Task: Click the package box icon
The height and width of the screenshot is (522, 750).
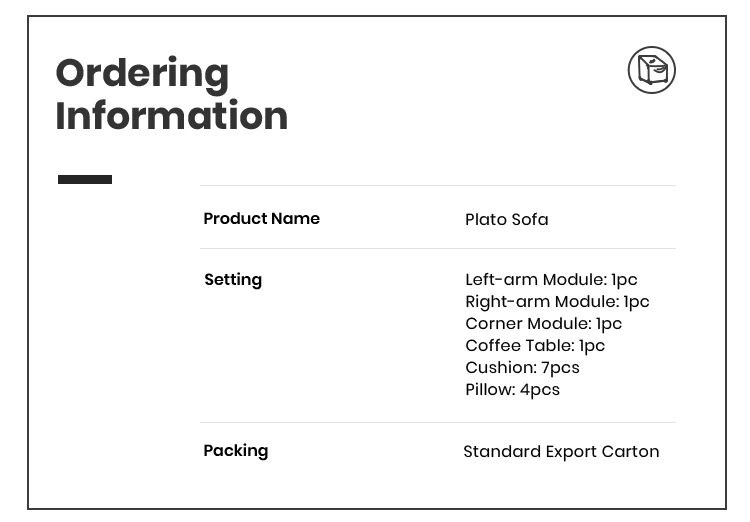Action: coord(652,70)
